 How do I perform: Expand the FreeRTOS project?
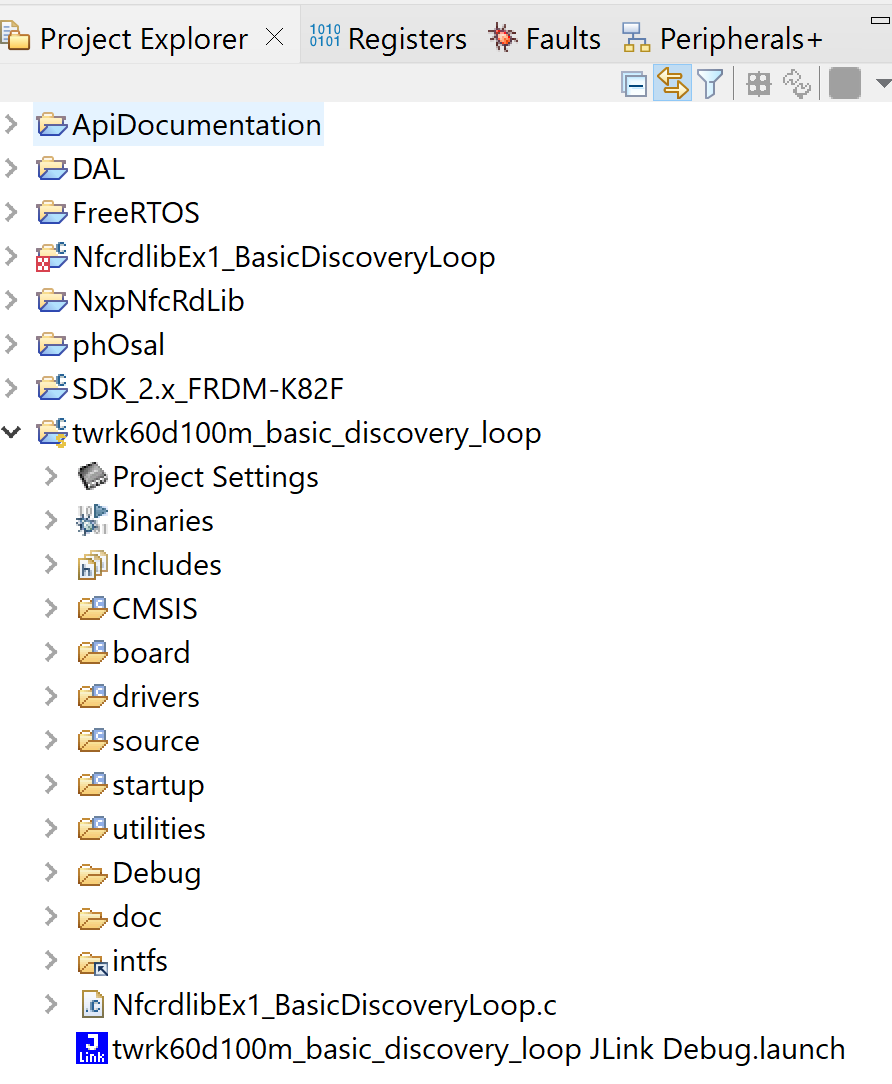13,212
